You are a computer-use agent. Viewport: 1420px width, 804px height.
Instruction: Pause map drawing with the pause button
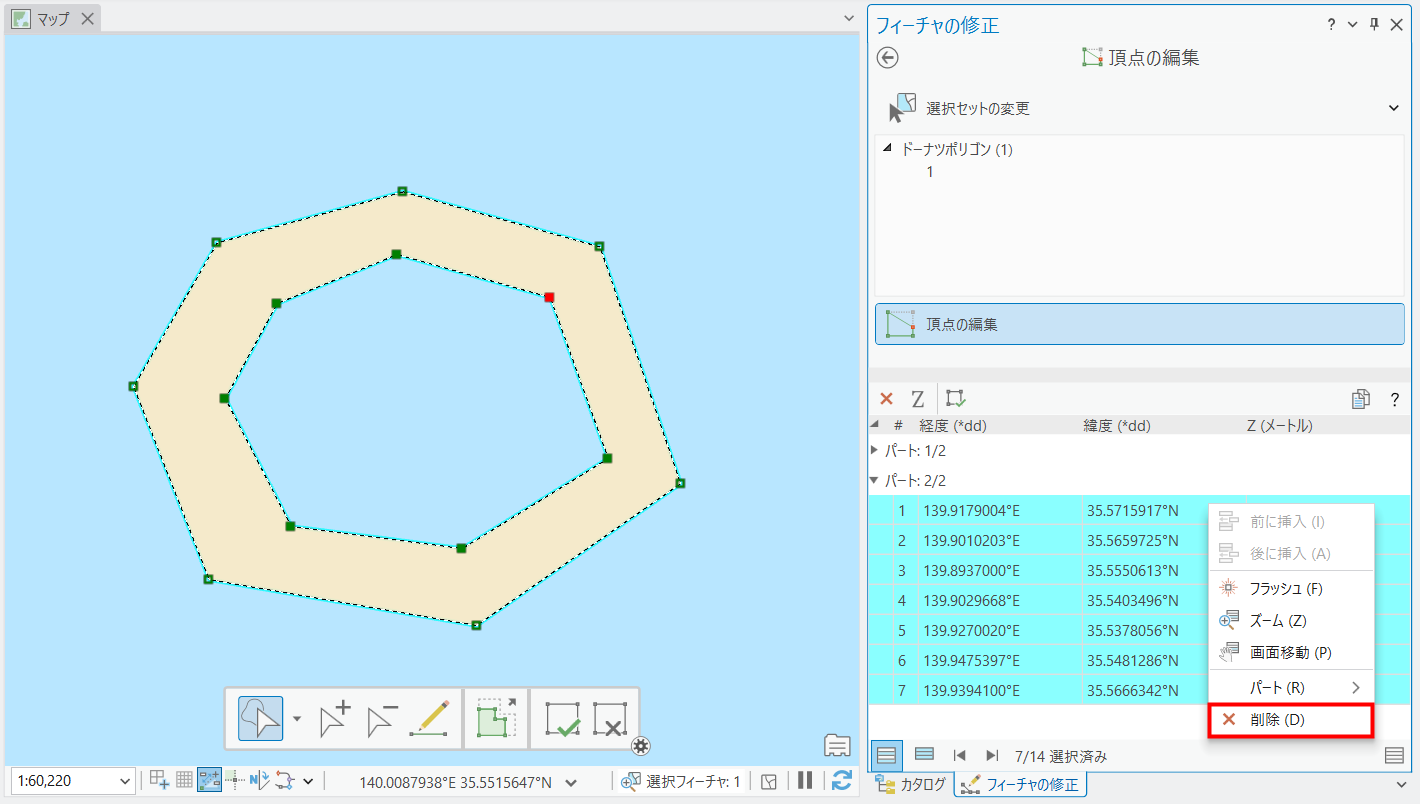805,781
